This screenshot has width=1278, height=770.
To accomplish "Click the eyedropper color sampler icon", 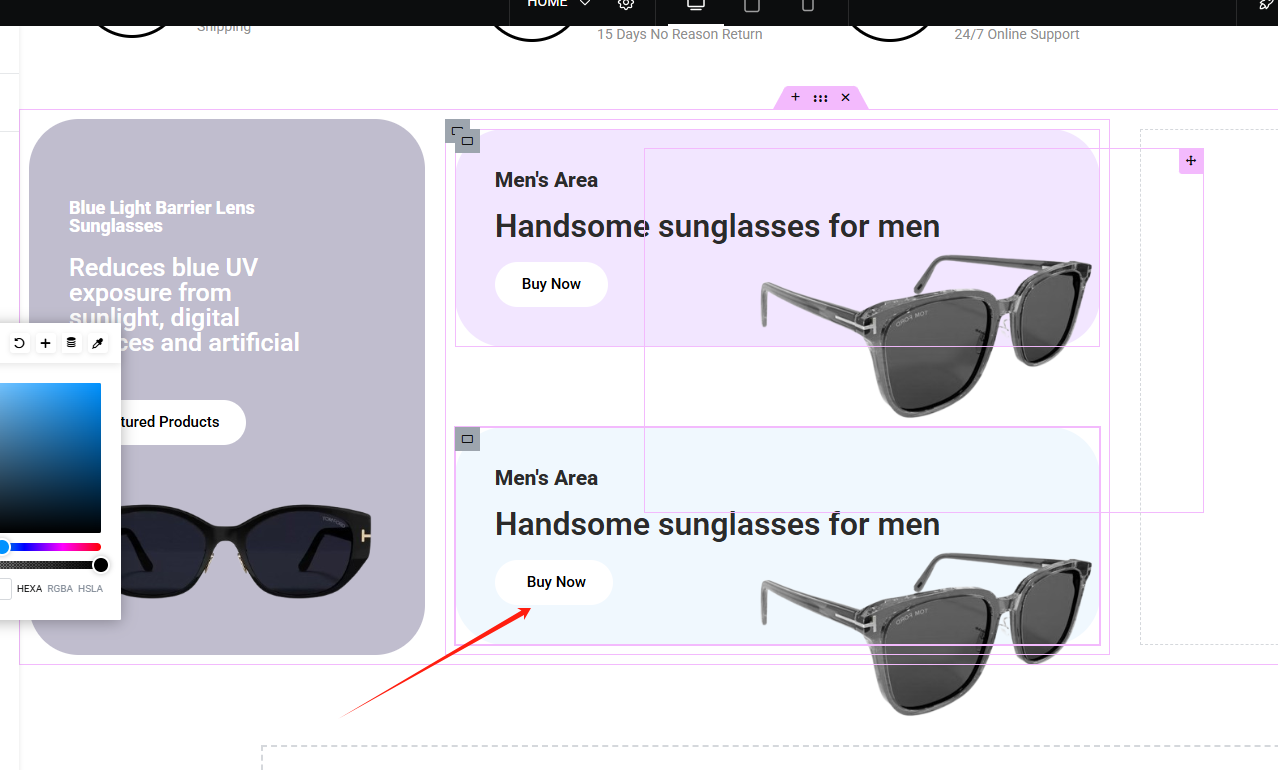I will pyautogui.click(x=97, y=344).
